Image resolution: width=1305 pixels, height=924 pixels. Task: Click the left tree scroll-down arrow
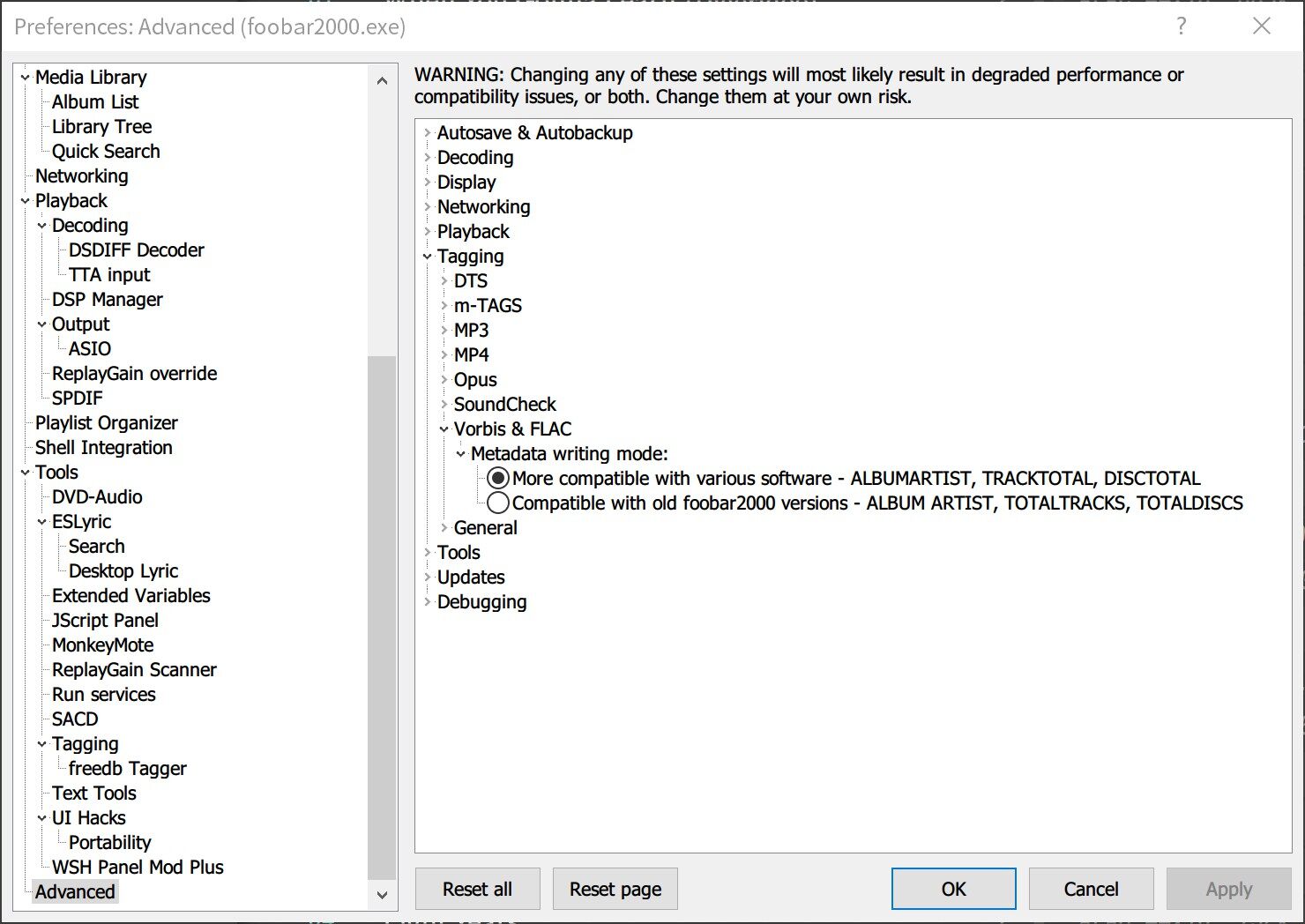click(x=382, y=895)
